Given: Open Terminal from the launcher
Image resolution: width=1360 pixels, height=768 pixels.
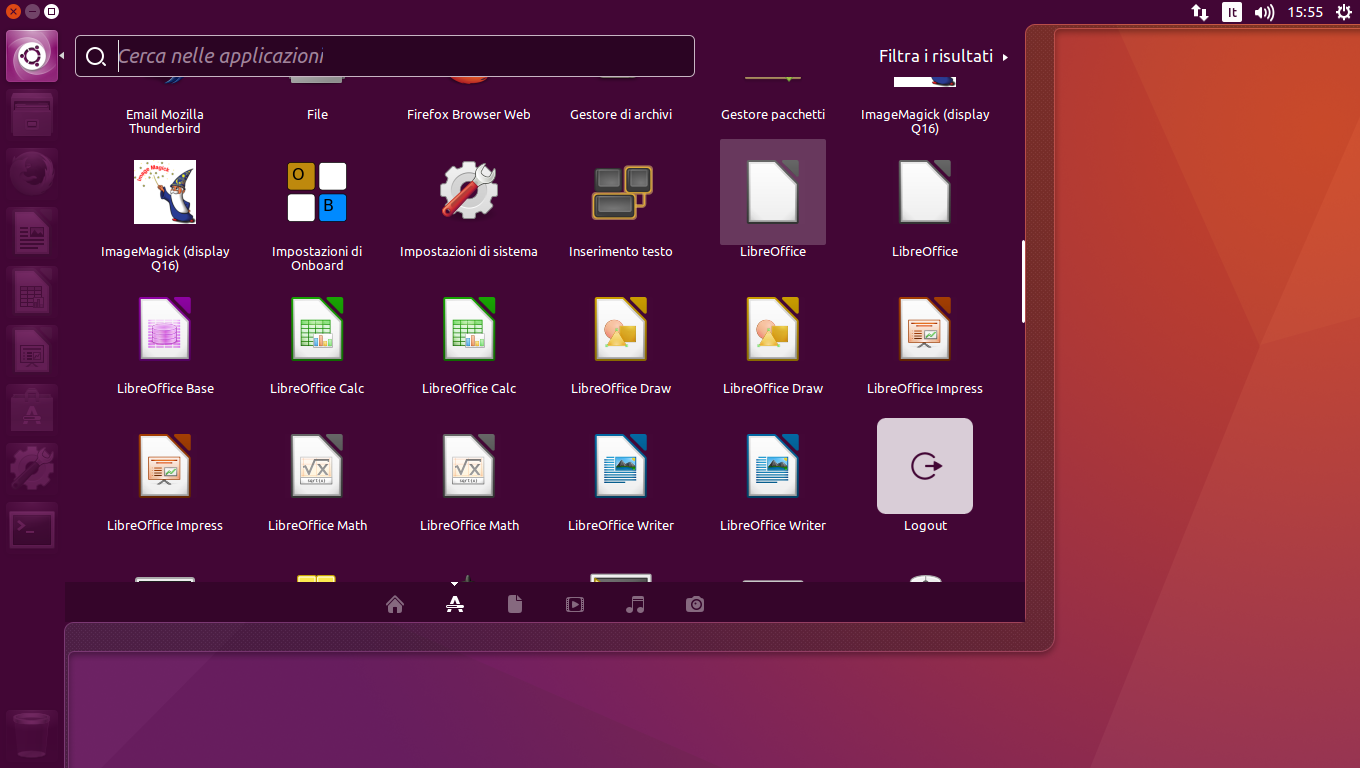Looking at the screenshot, I should point(32,529).
